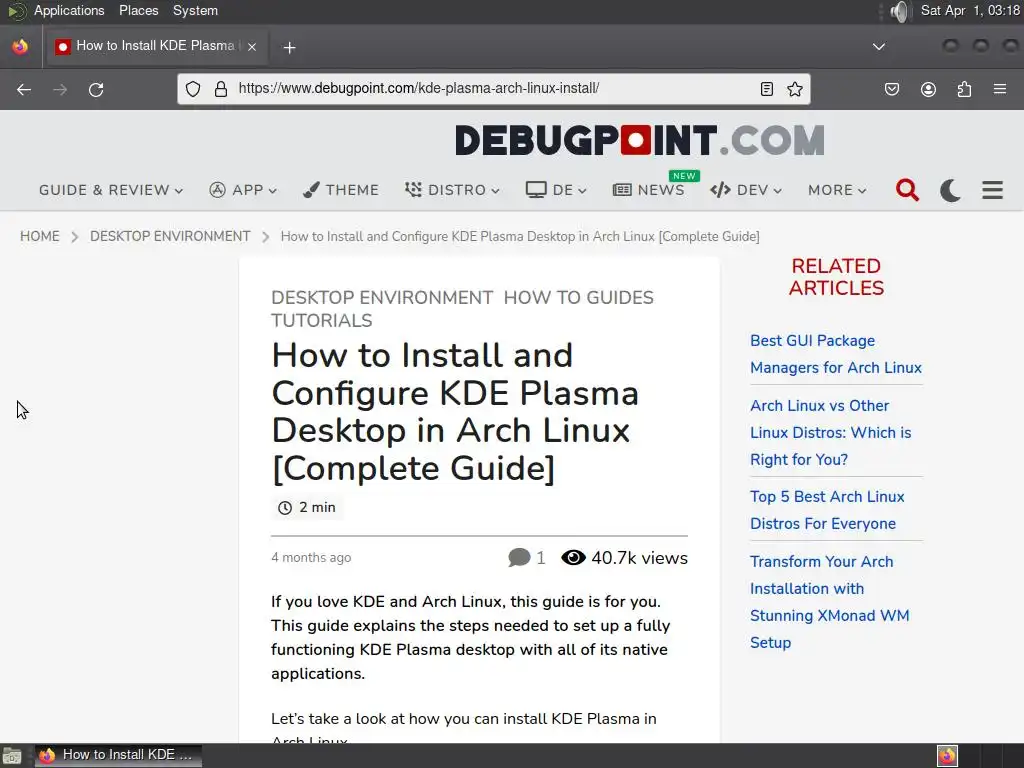Open the How To Guides category link
Viewport: 1024px width, 768px height.
point(579,298)
